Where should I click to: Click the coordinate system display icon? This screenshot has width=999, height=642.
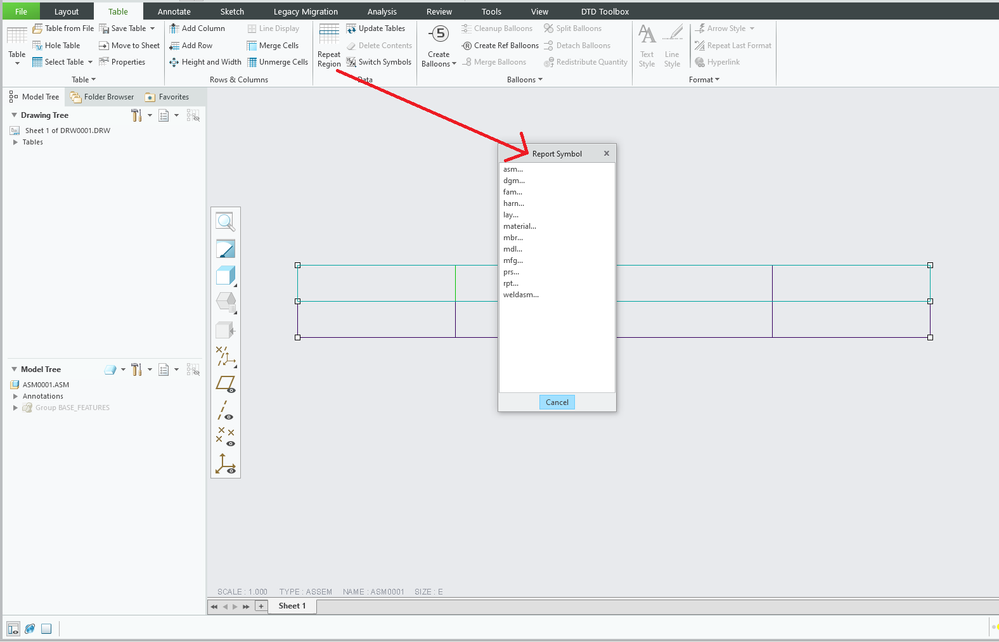pos(226,464)
